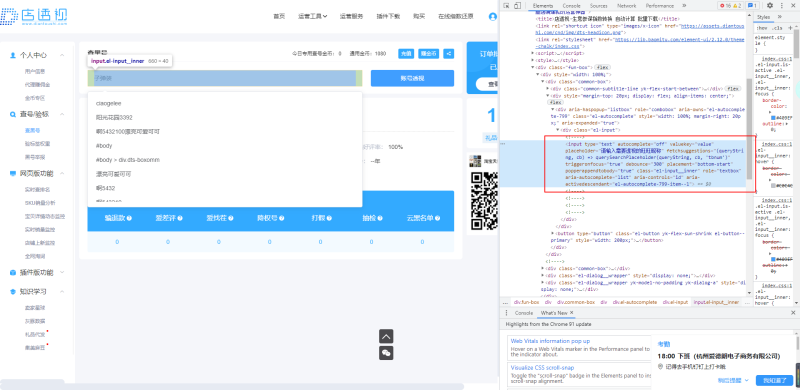Switch to the DevTools Sources tab

tap(598, 6)
